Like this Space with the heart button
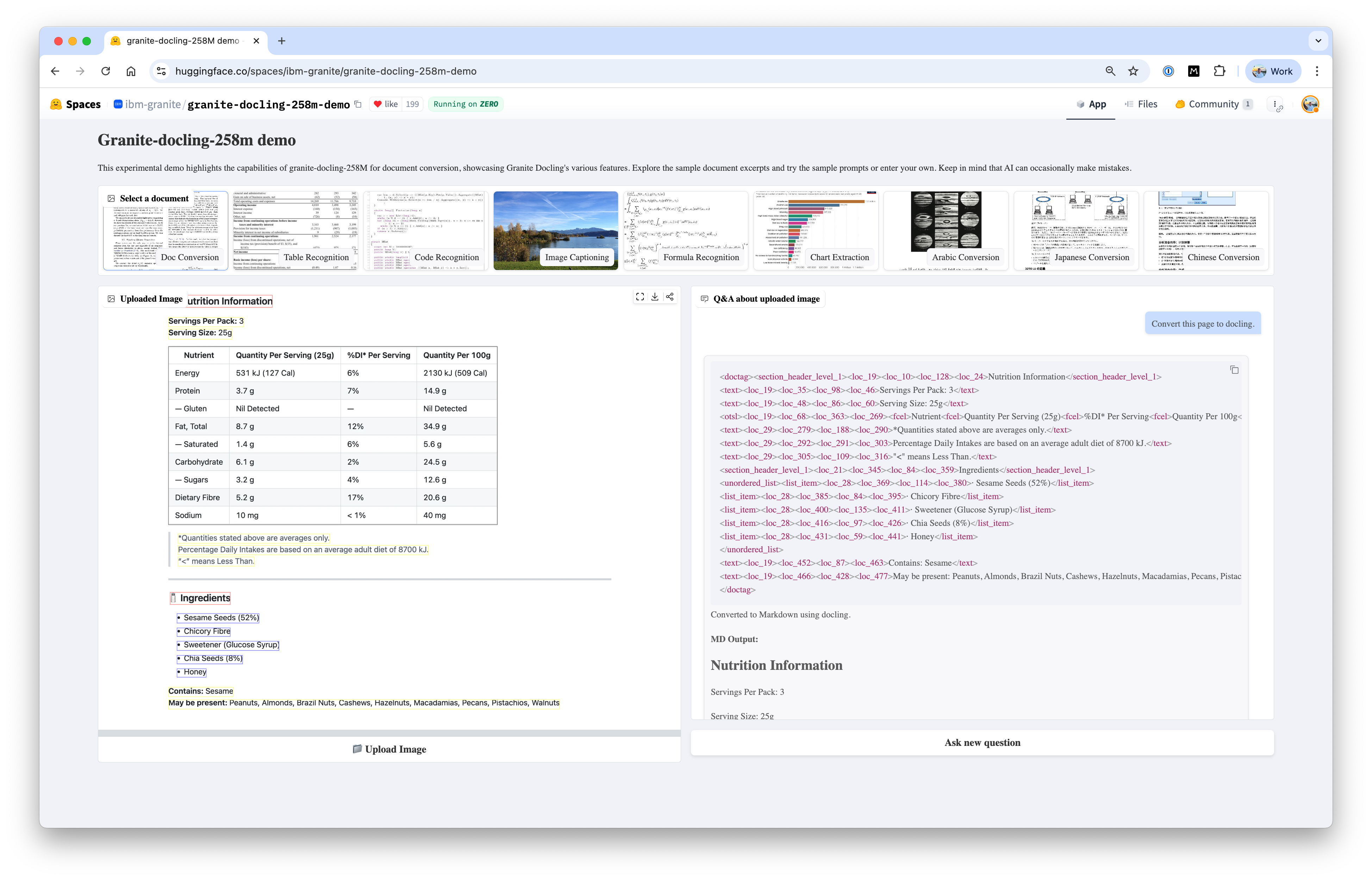Screen dimensions: 1372x880 click(x=385, y=104)
